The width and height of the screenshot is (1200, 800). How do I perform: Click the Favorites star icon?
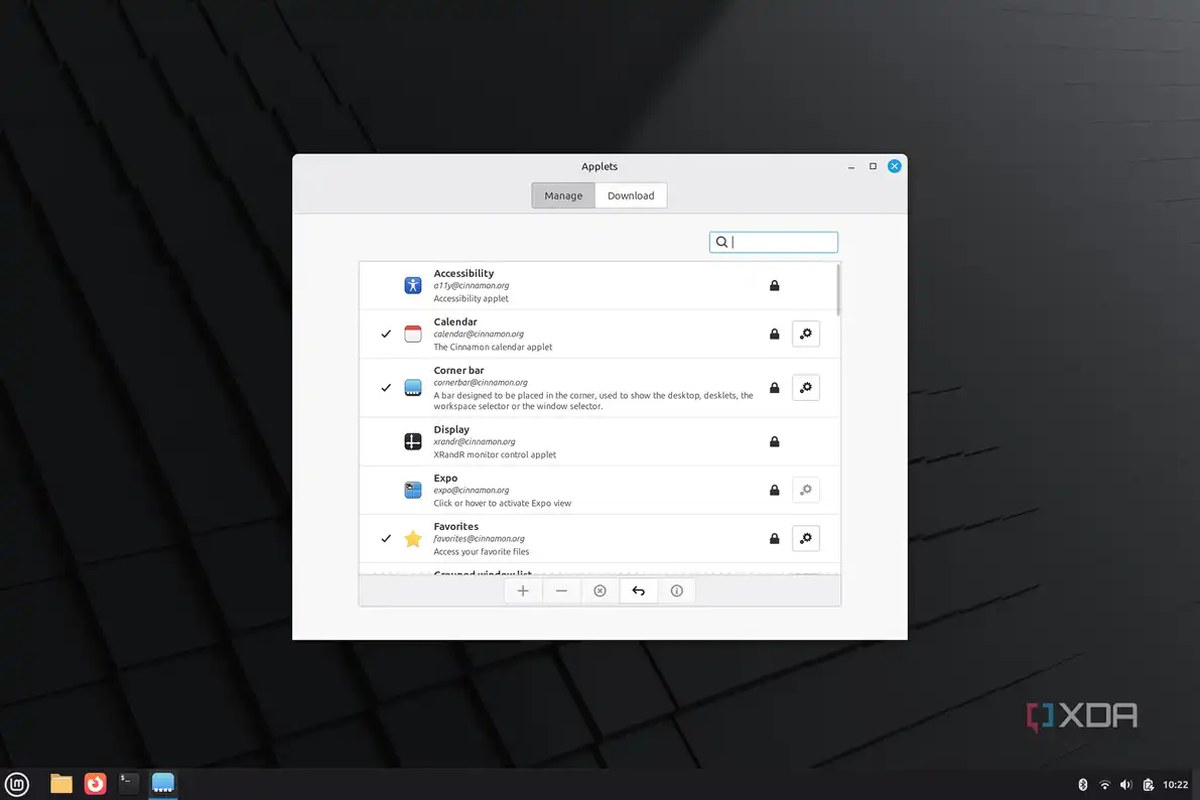tap(413, 539)
